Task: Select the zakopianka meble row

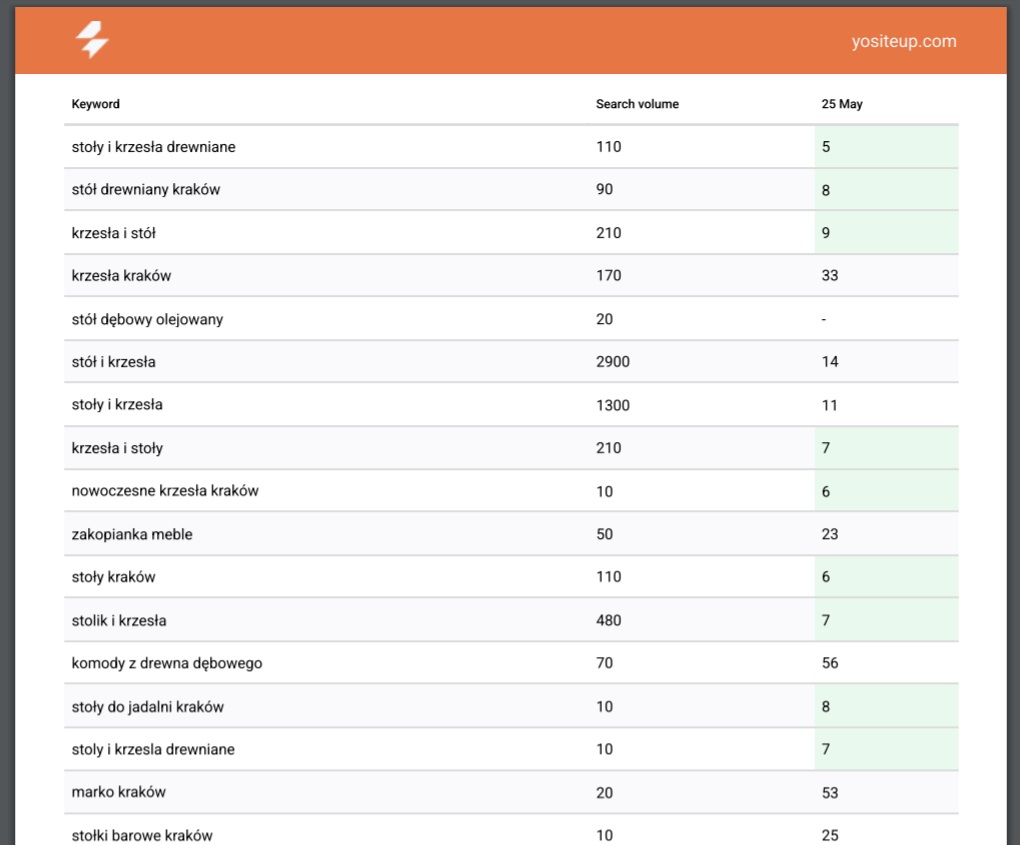Action: (x=132, y=535)
